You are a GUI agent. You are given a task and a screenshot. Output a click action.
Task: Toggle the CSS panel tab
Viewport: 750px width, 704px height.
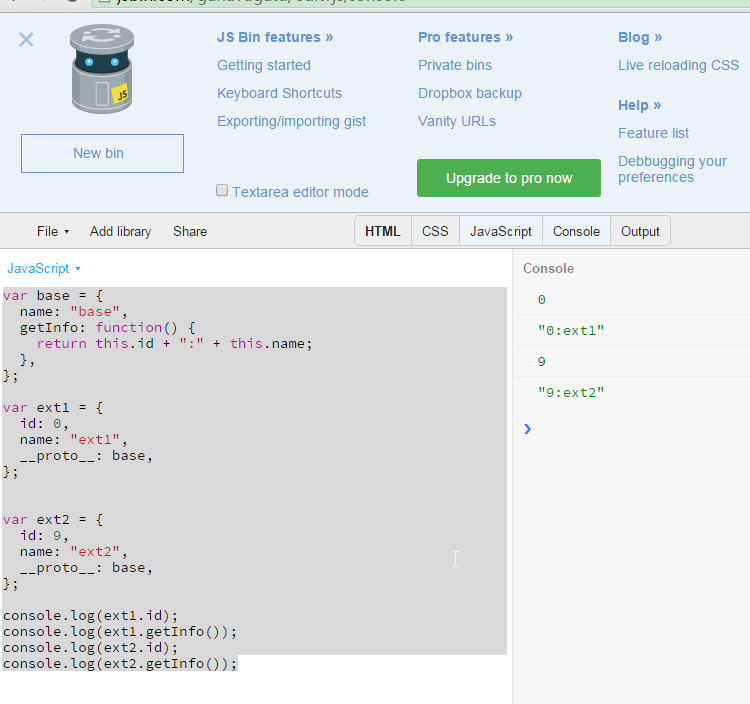[x=435, y=231]
